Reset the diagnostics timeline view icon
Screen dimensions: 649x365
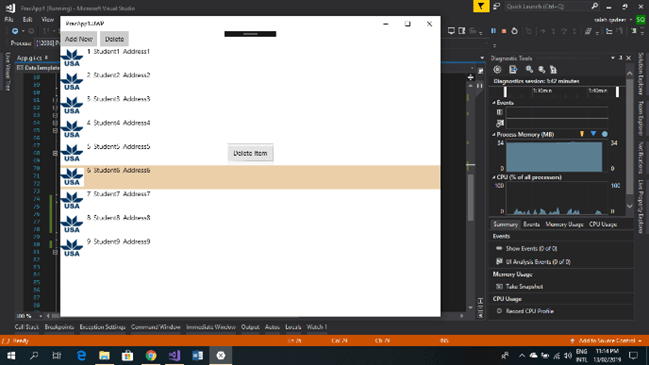point(553,70)
